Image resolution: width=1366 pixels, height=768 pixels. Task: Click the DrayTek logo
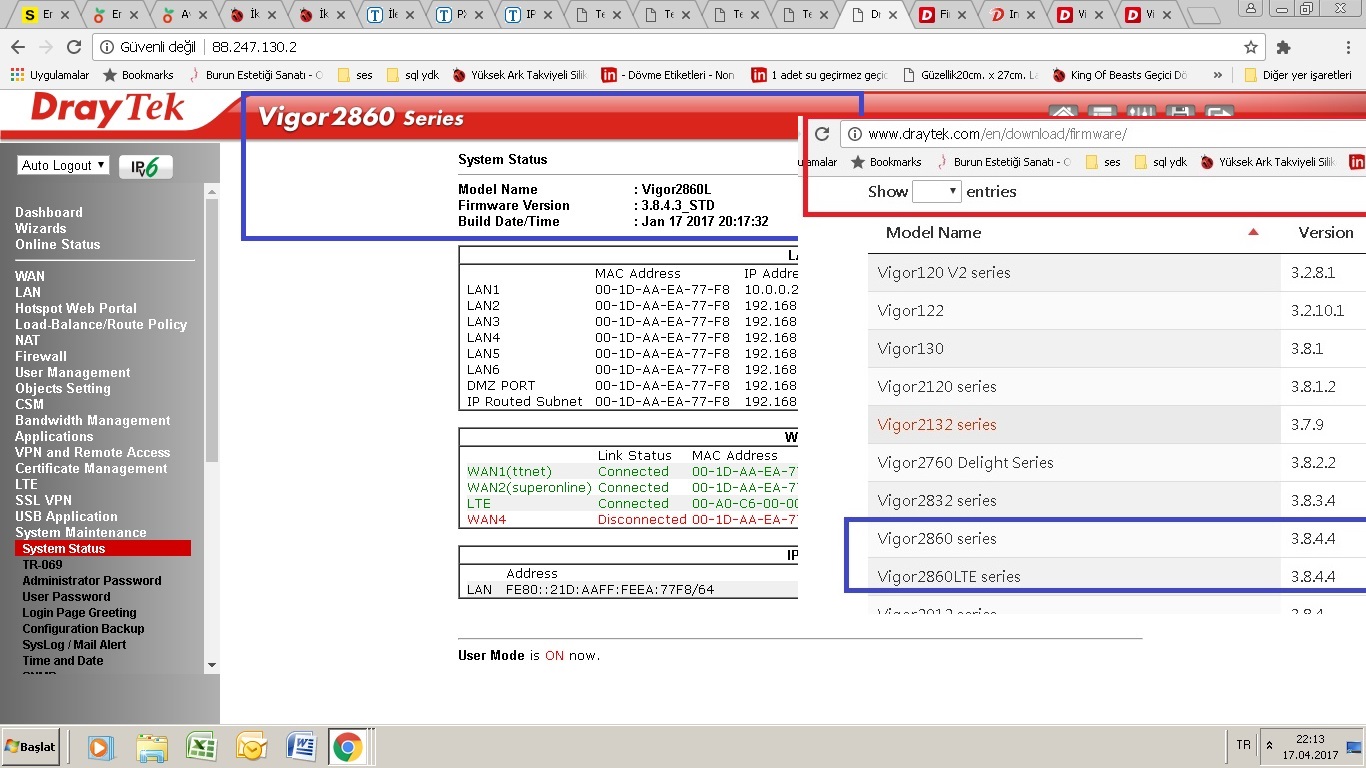[x=107, y=110]
